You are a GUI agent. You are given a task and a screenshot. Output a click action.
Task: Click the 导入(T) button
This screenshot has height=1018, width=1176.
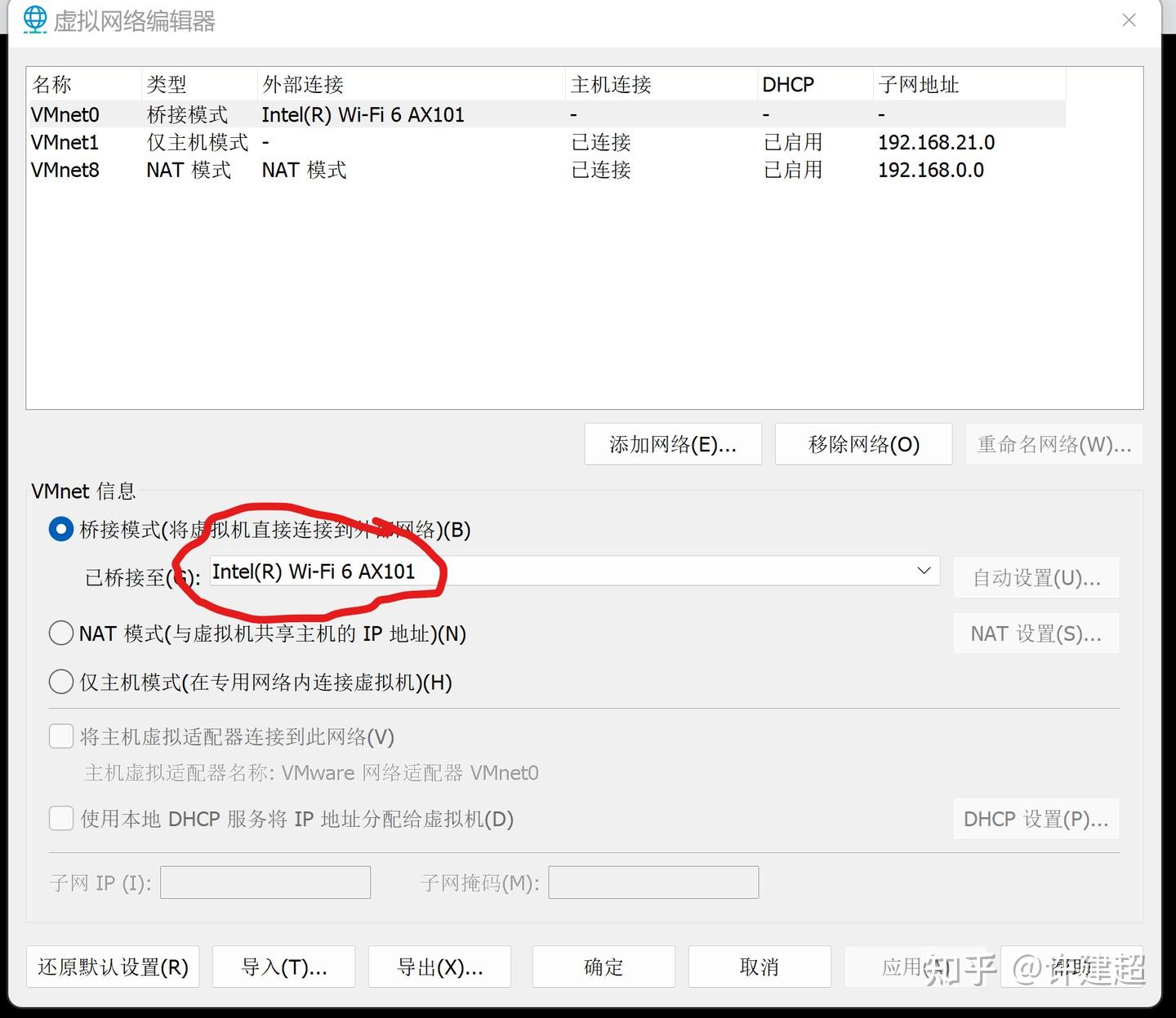pos(283,967)
